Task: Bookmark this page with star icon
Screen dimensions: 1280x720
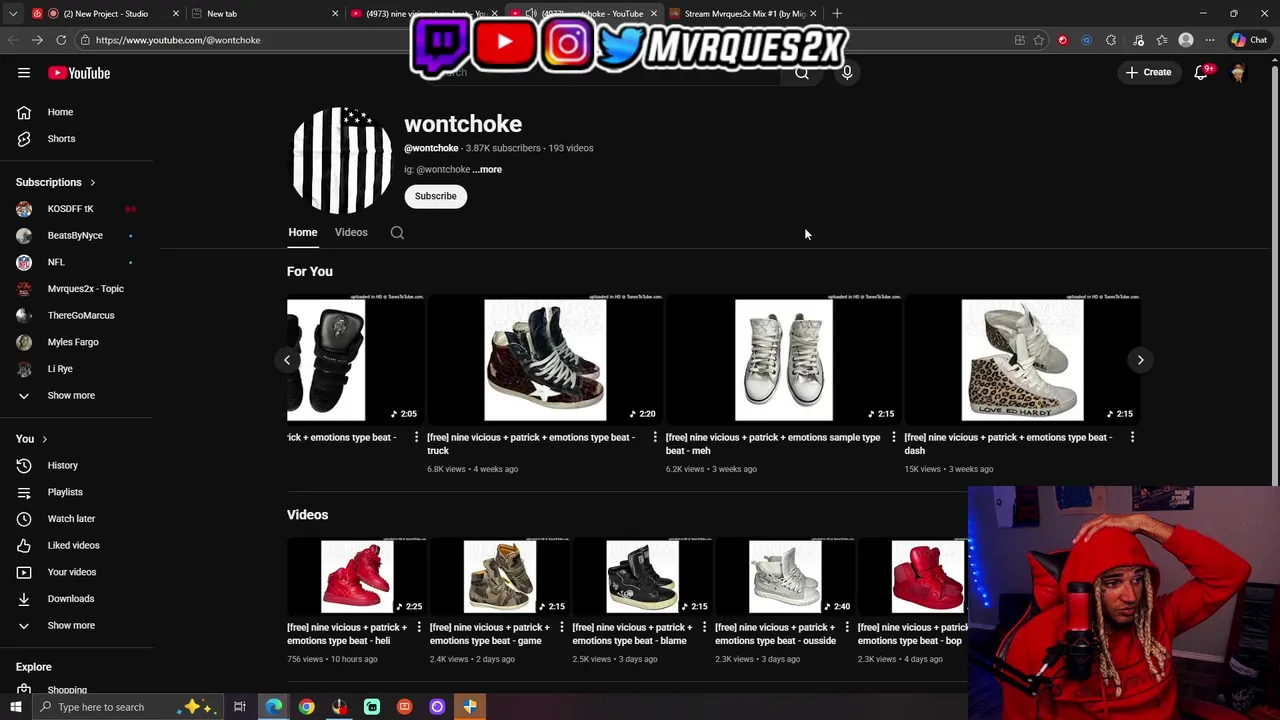Action: click(1039, 40)
